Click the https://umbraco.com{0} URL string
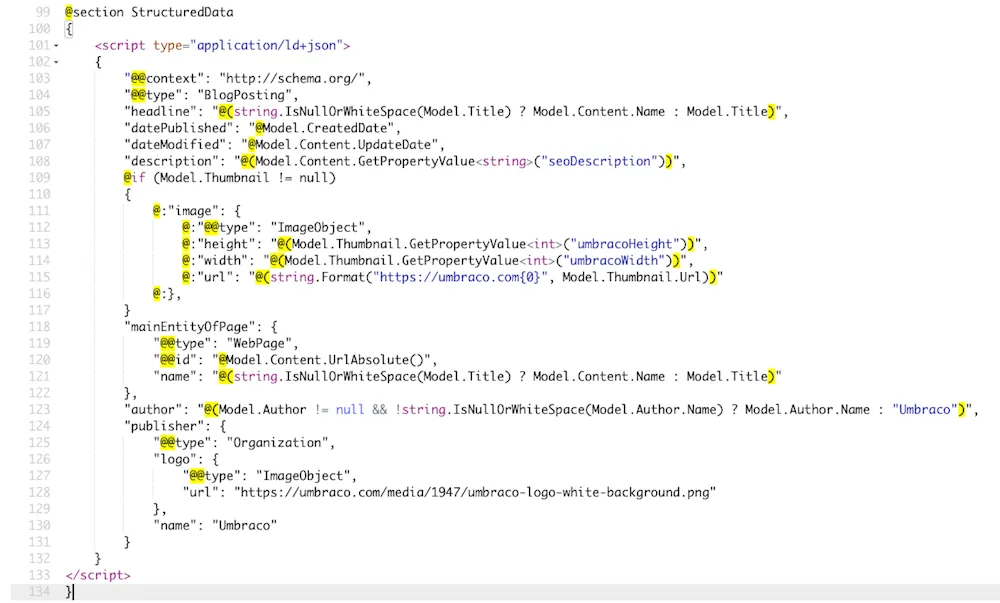This screenshot has height=603, width=1000. coord(454,277)
